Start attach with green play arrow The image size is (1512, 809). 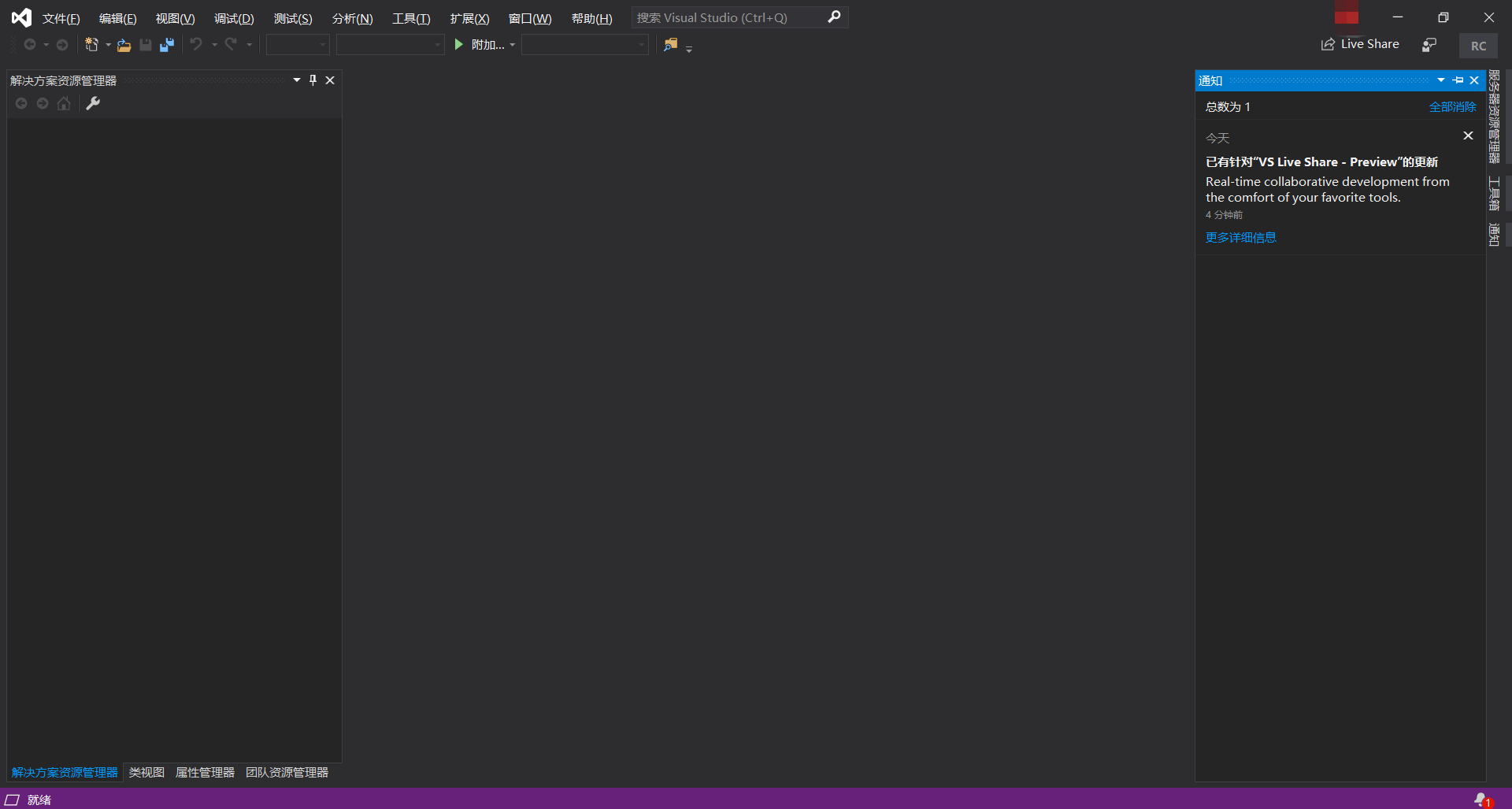459,45
